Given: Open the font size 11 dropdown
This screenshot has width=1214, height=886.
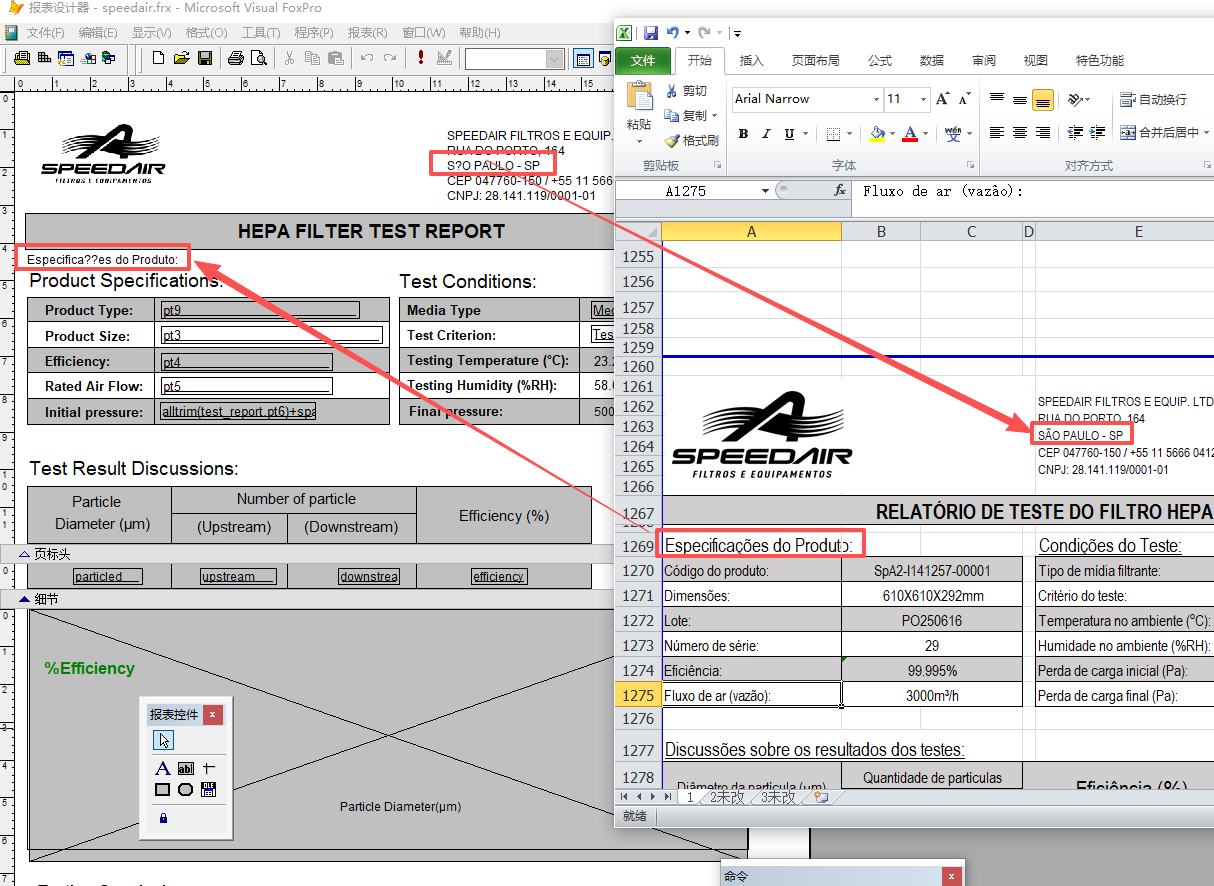Looking at the screenshot, I should click(x=924, y=99).
